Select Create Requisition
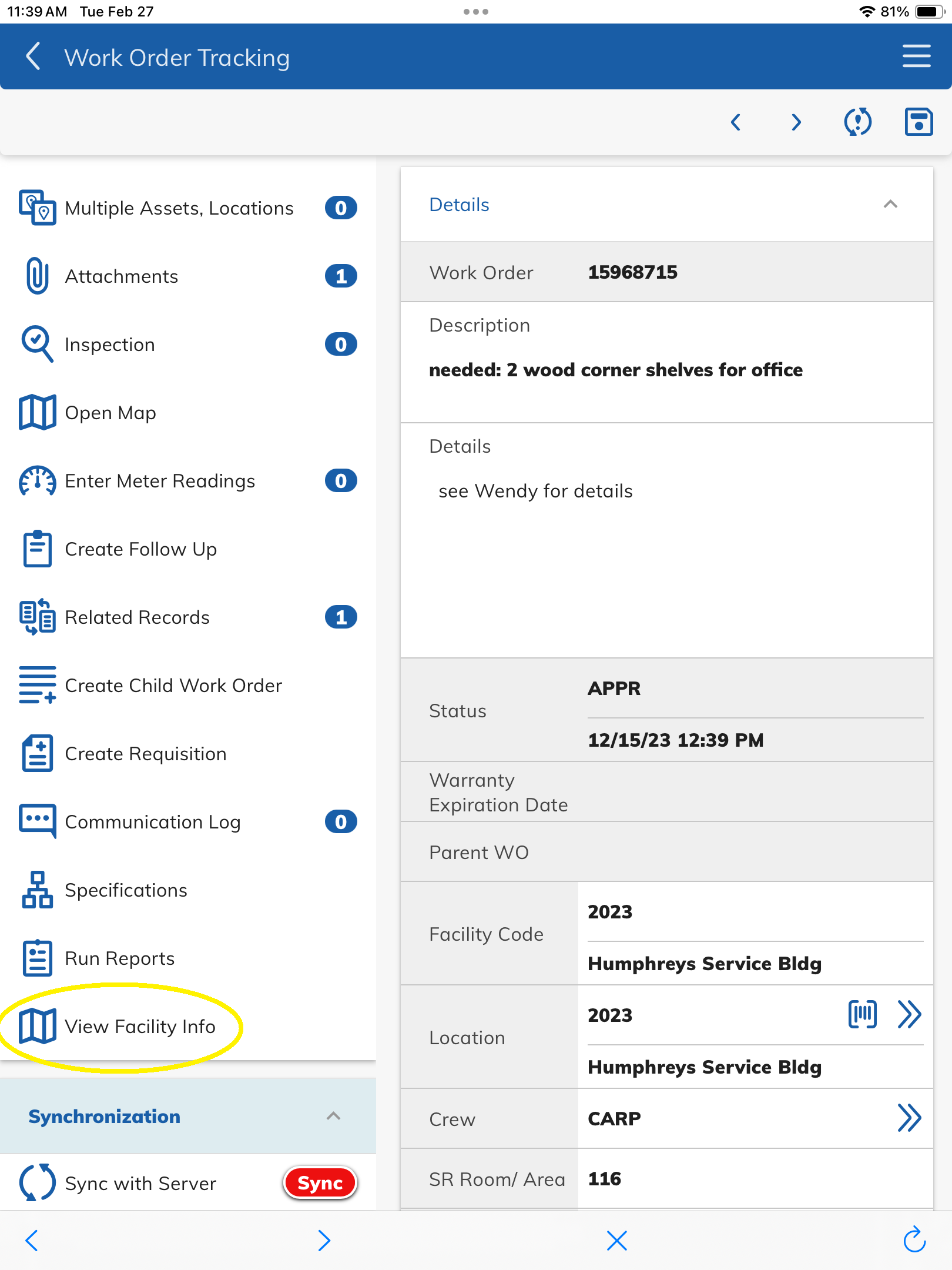 [188, 753]
